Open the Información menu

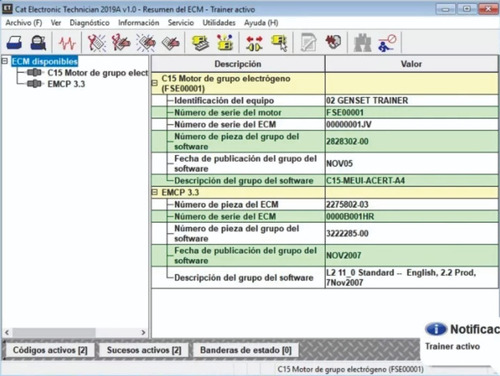139,23
